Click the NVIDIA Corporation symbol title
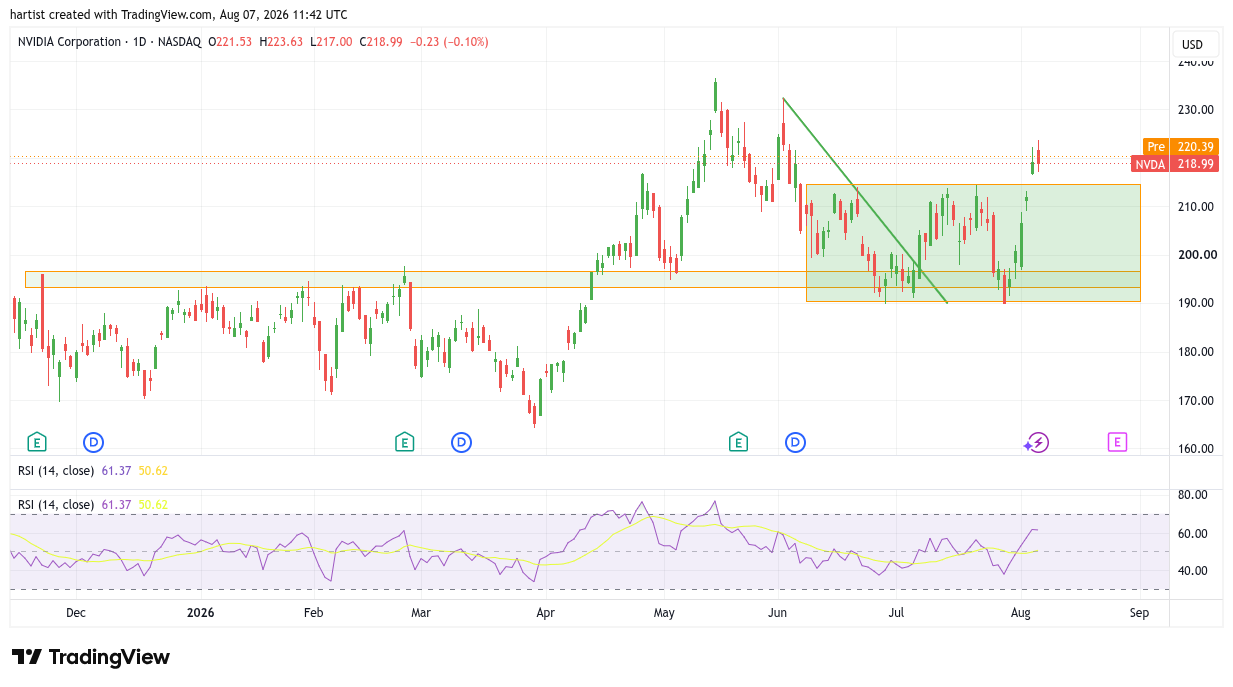Image resolution: width=1233 pixels, height=687 pixels. pos(68,42)
